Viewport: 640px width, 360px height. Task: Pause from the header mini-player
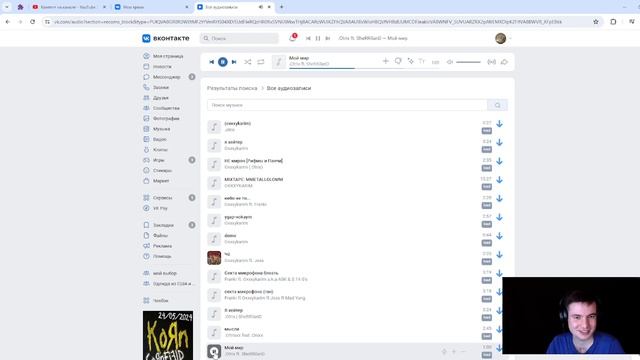pos(318,38)
